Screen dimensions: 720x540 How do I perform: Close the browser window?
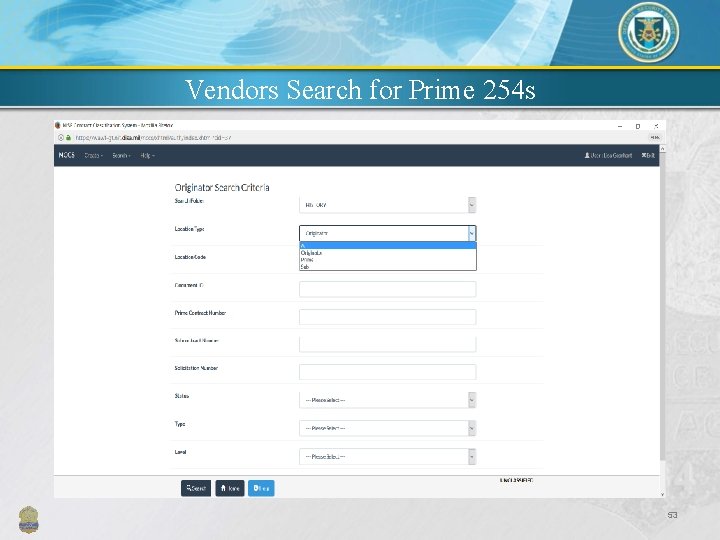pos(656,126)
